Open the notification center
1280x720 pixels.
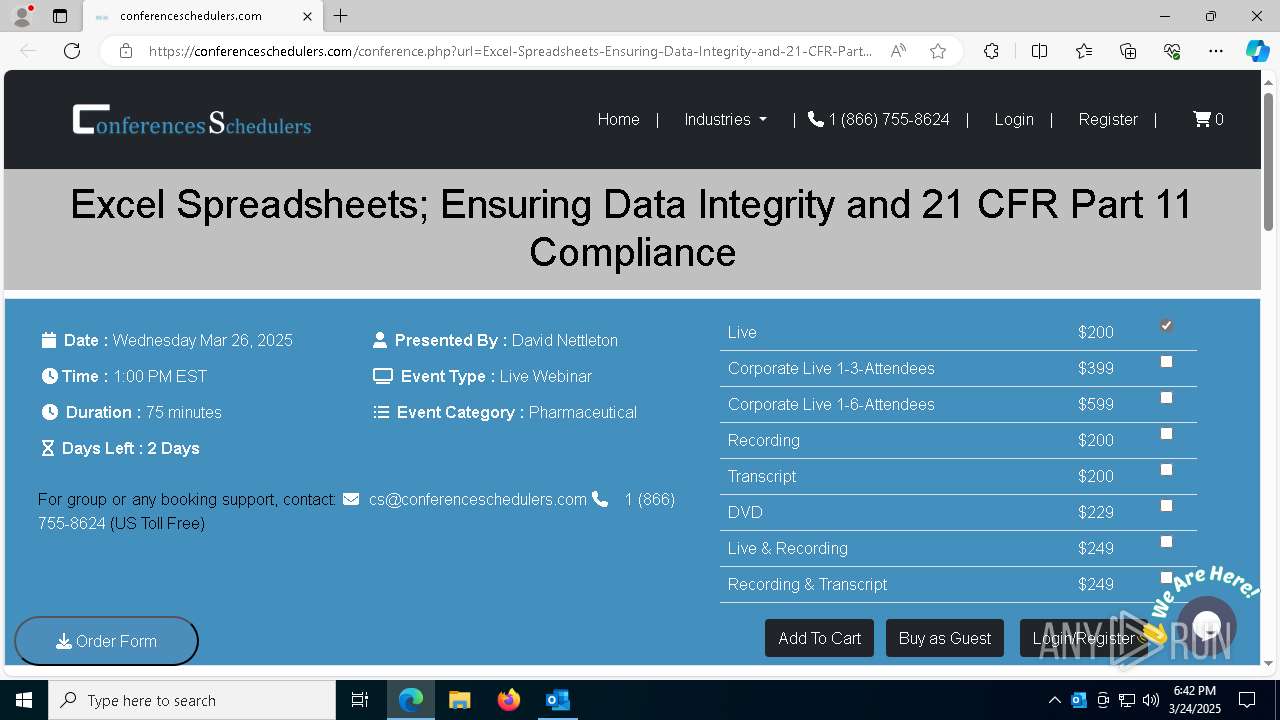pyautogui.click(x=1247, y=700)
